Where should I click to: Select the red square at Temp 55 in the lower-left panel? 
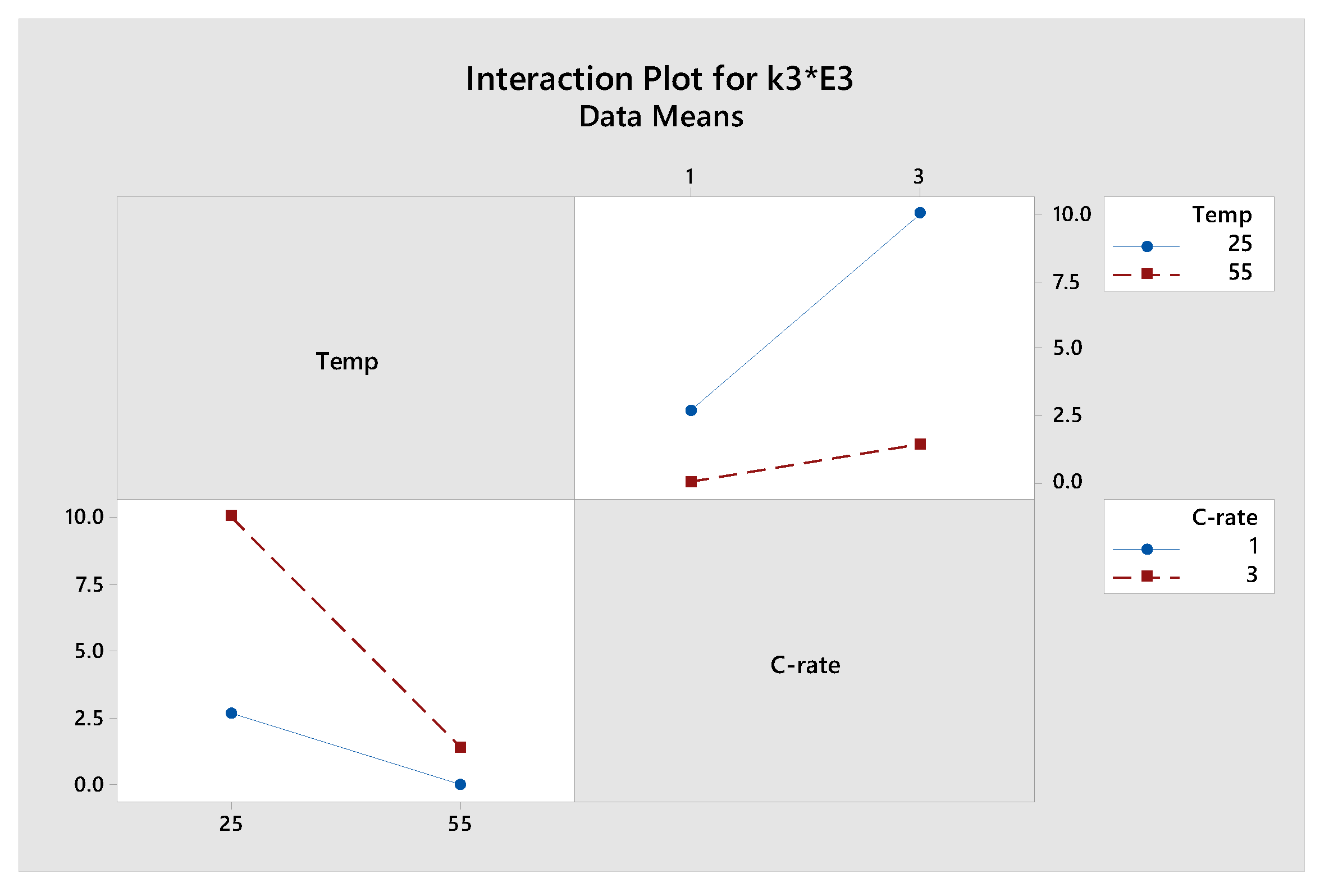coord(460,747)
